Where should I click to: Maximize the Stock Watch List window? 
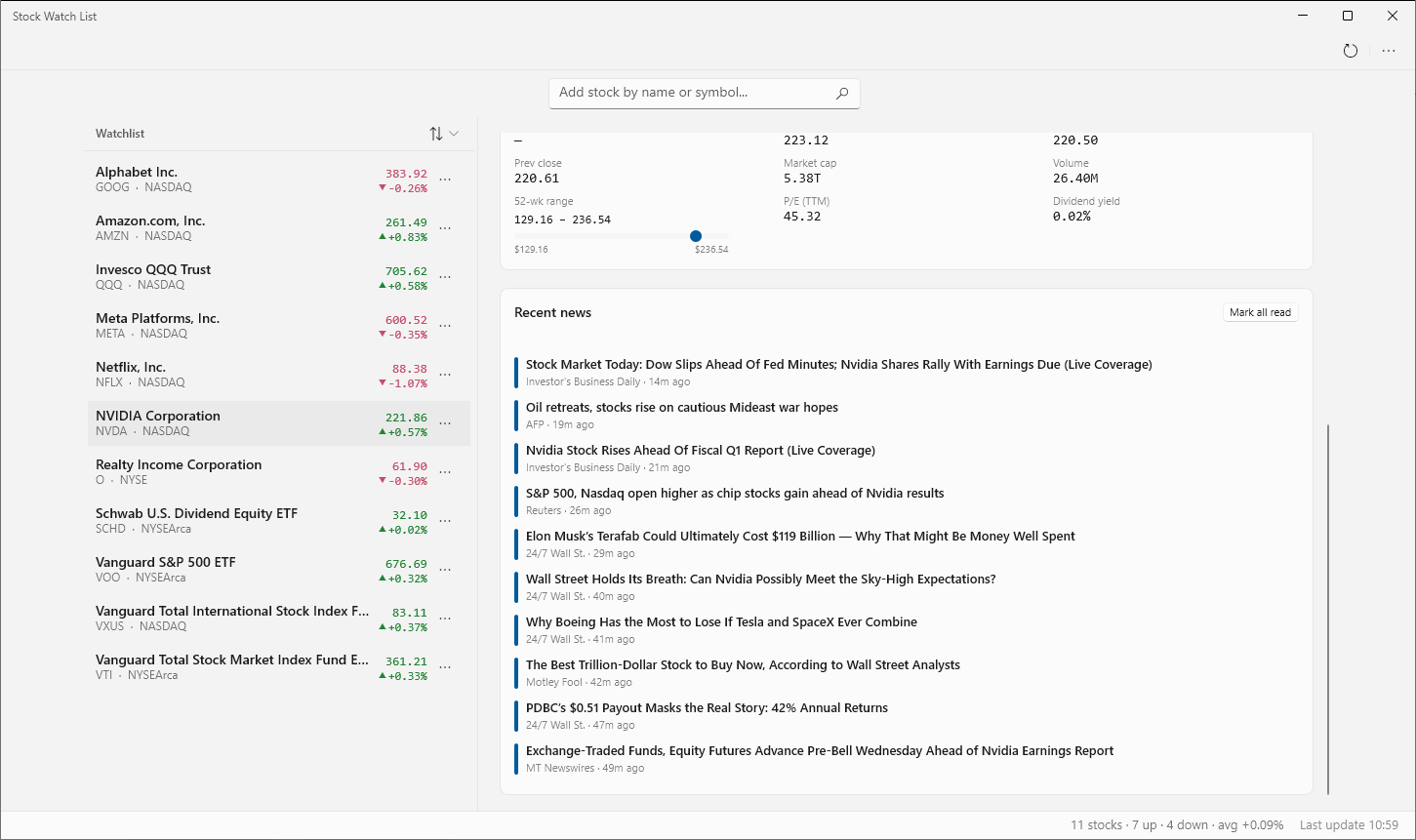pyautogui.click(x=1348, y=16)
